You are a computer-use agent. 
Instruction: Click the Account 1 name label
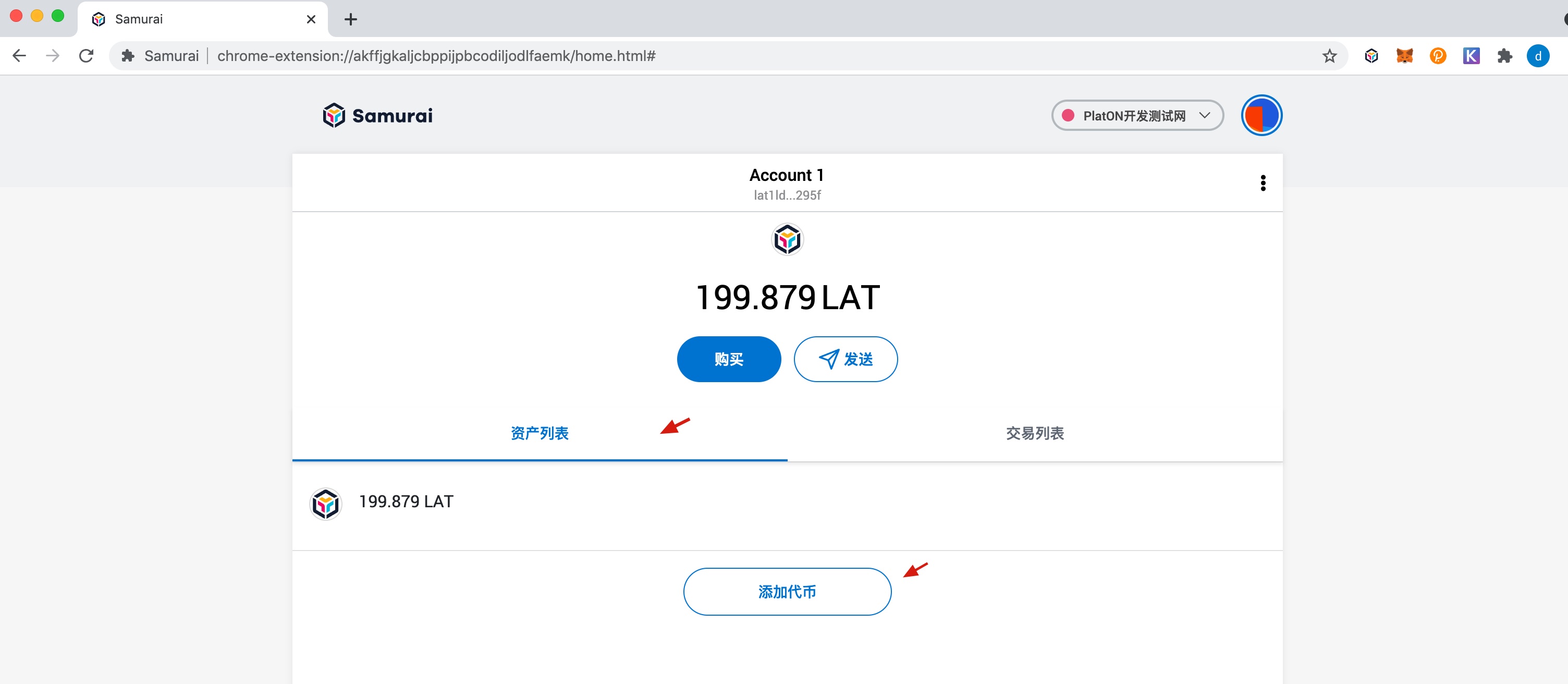coord(787,175)
